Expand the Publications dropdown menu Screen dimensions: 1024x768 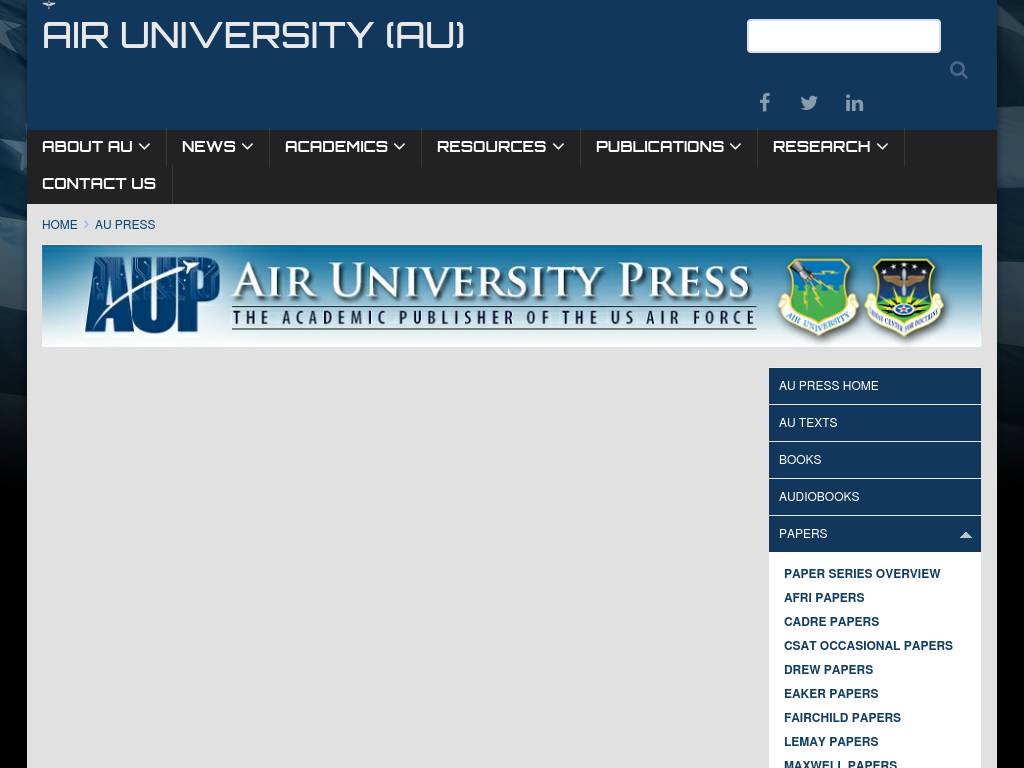[x=668, y=147]
